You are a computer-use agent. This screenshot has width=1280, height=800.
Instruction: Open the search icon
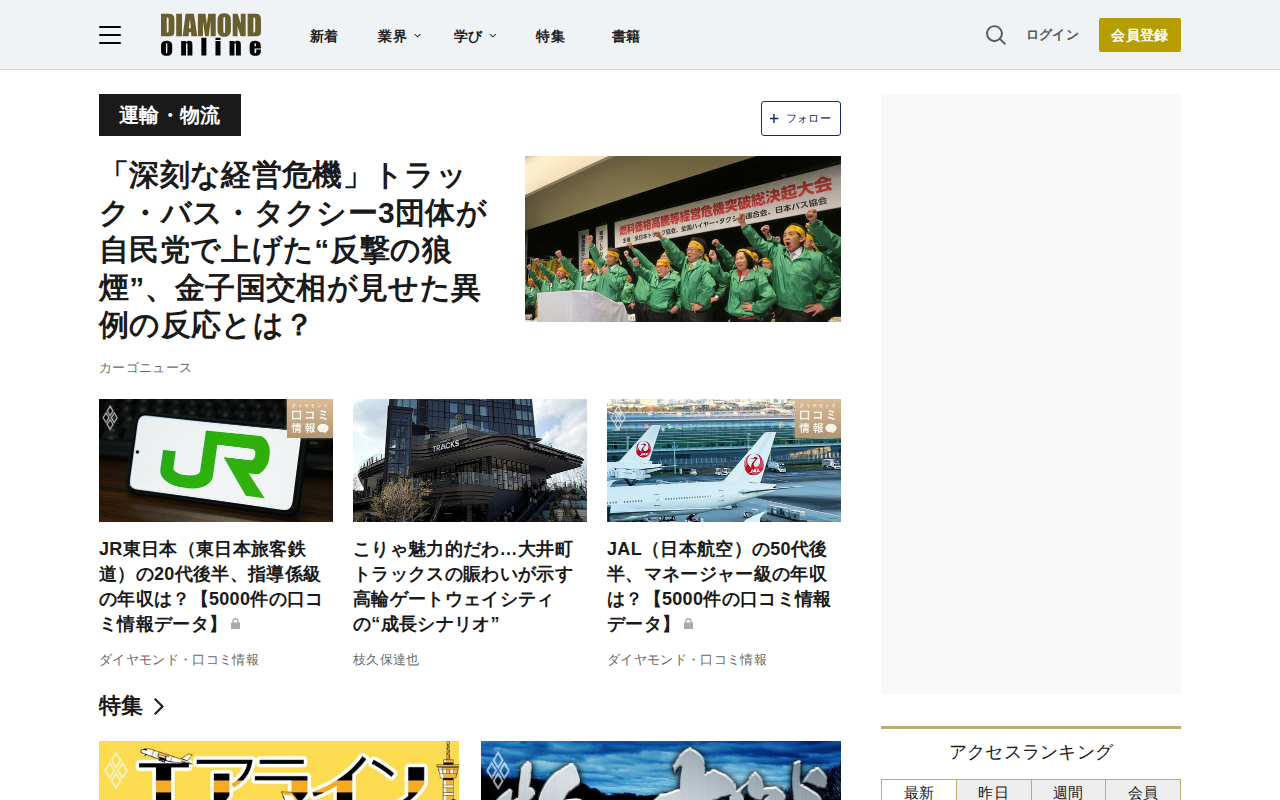click(995, 35)
